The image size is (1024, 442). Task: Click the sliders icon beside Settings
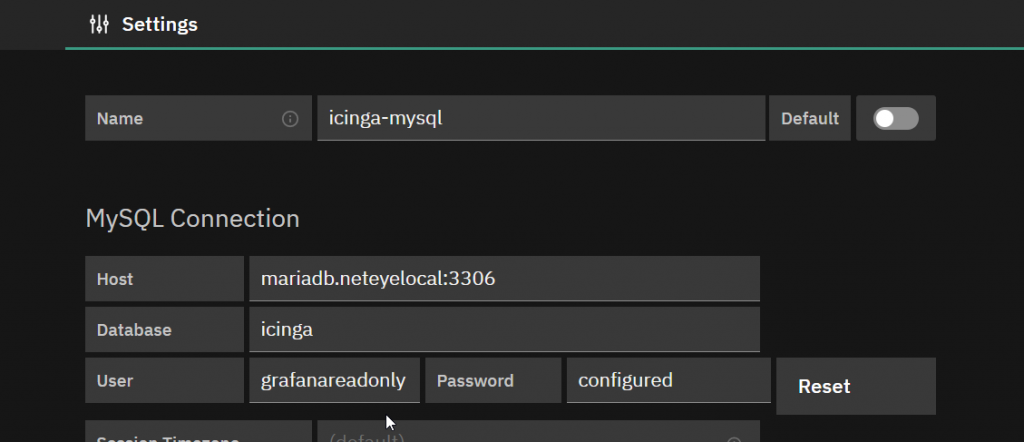99,25
